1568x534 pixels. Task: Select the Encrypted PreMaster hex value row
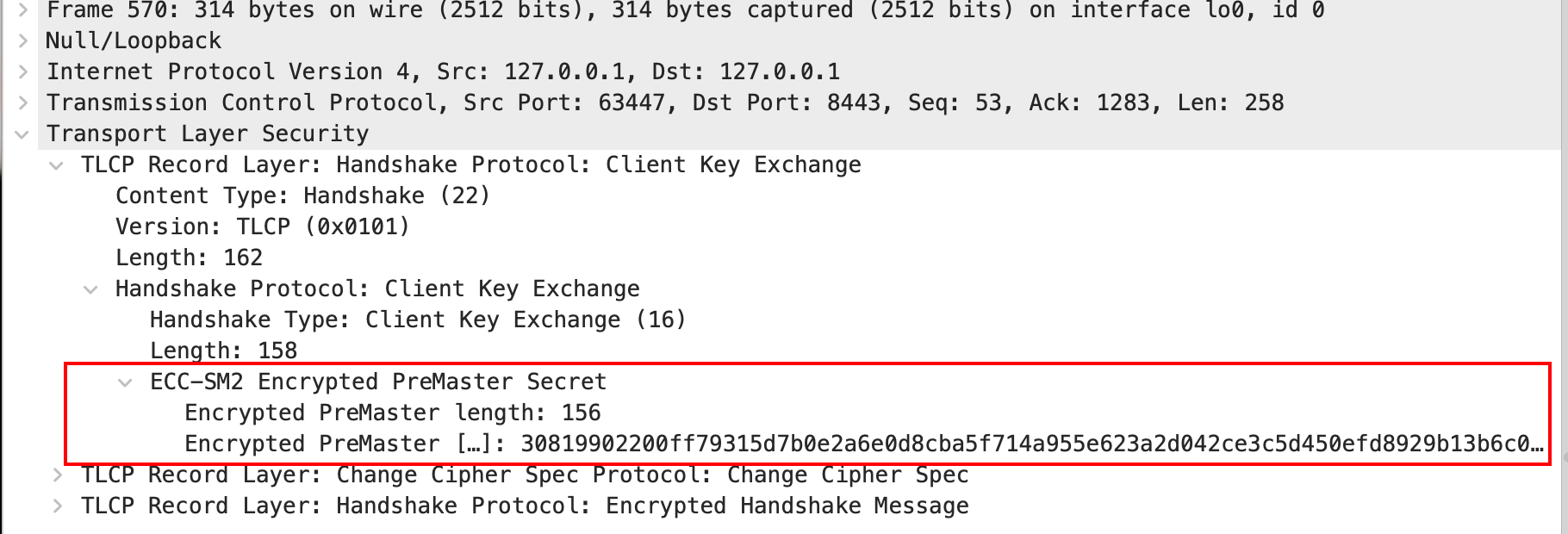pyautogui.click(x=862, y=444)
